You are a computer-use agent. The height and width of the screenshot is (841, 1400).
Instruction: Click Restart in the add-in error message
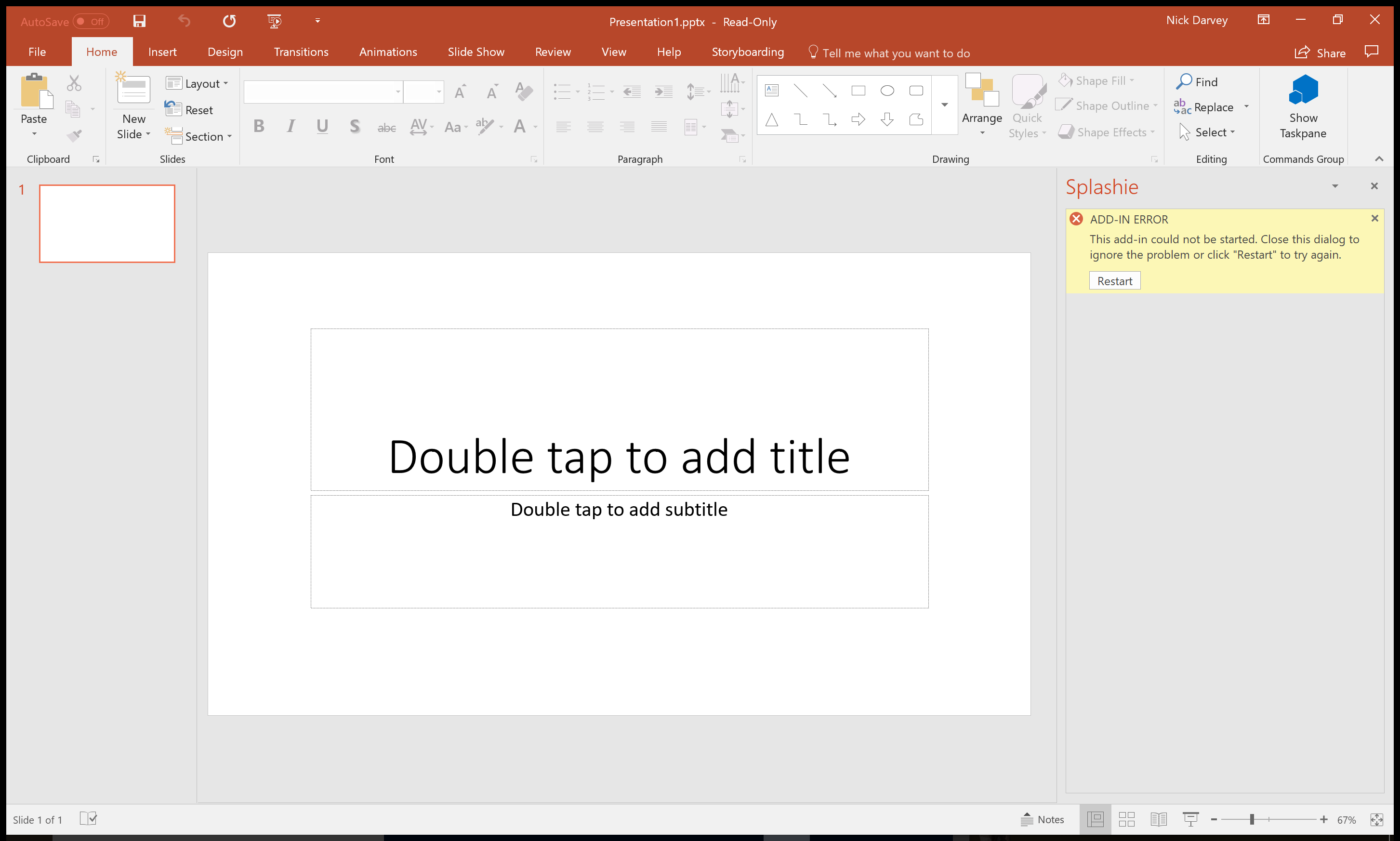point(1114,280)
